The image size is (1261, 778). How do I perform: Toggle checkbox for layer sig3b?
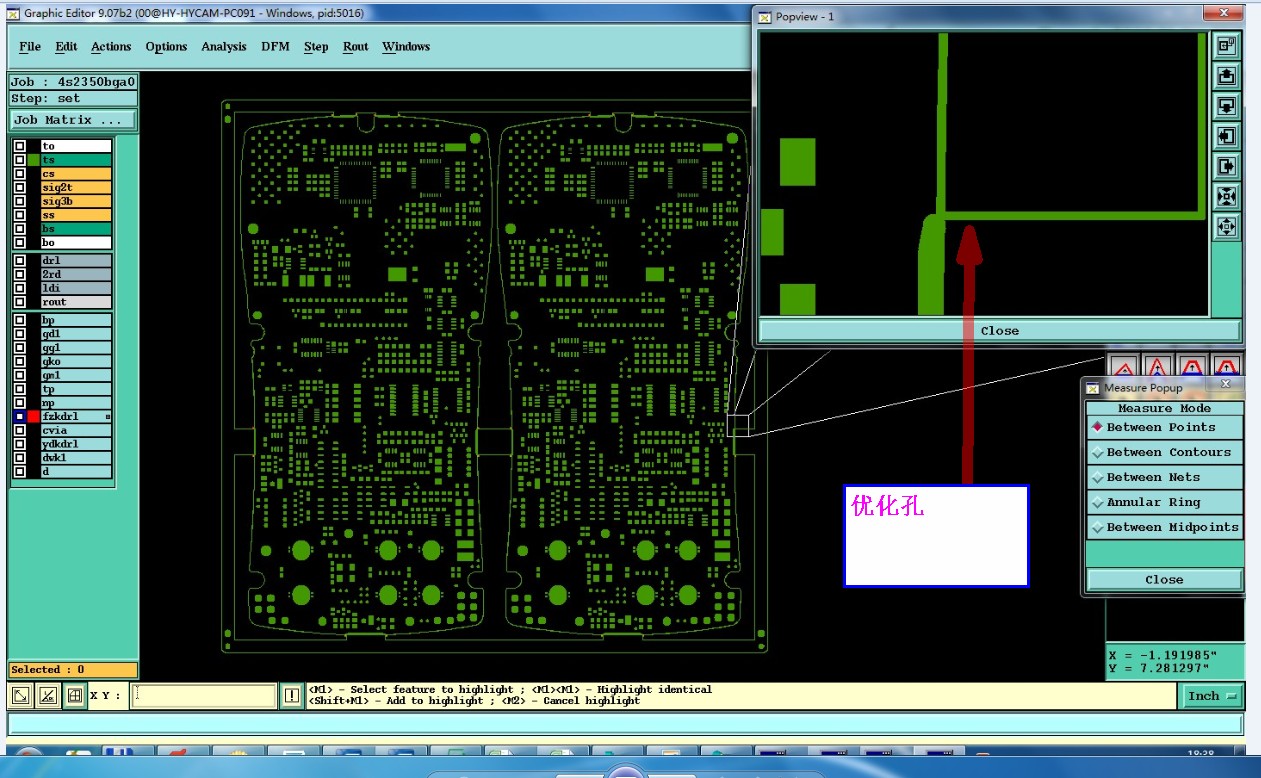(19, 202)
